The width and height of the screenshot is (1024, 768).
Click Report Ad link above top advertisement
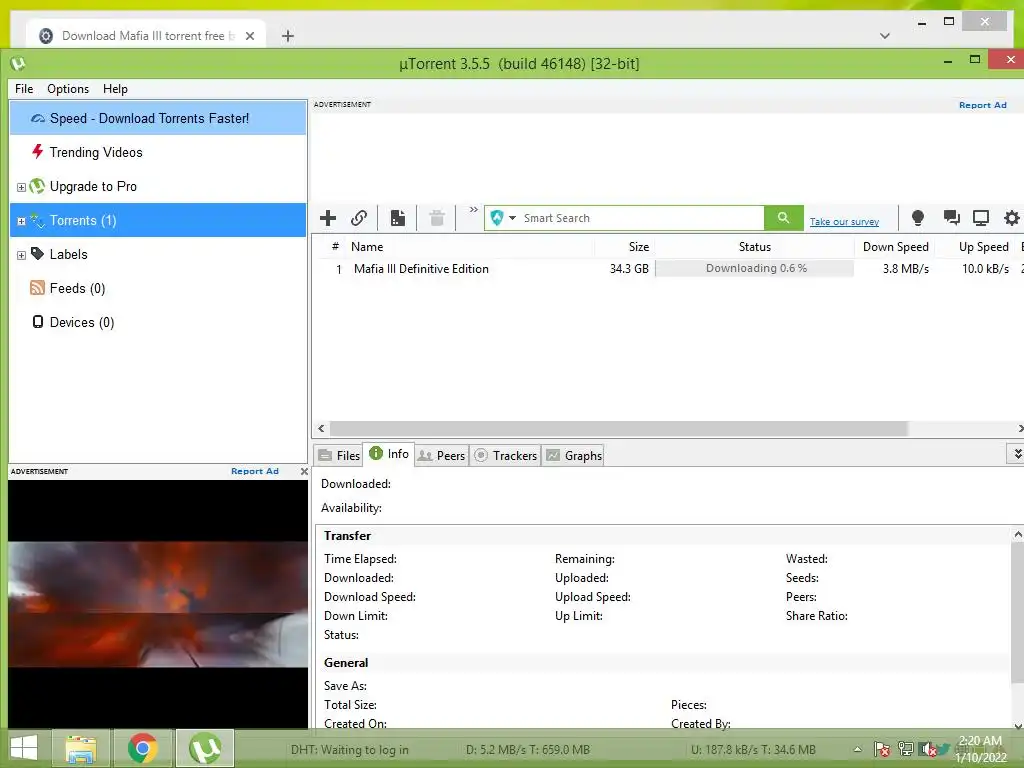(x=982, y=105)
